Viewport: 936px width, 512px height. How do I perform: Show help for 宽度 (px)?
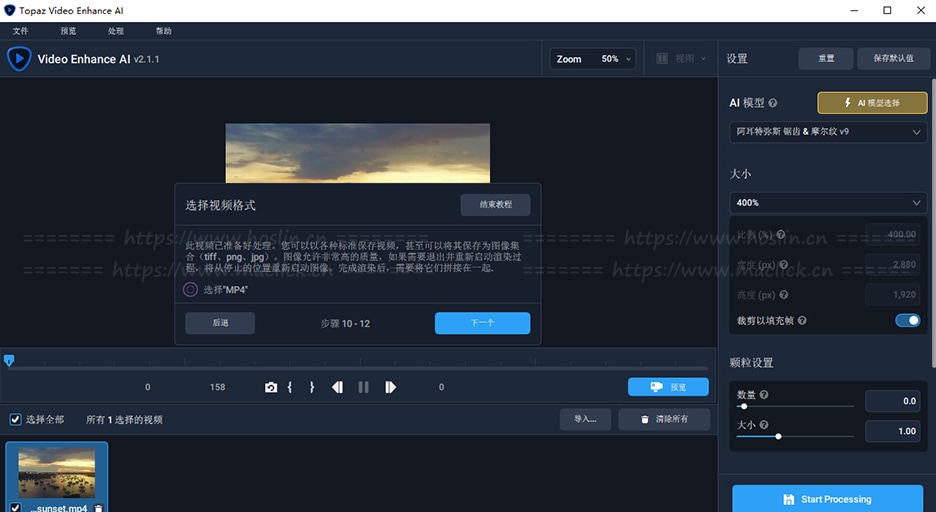click(x=784, y=264)
